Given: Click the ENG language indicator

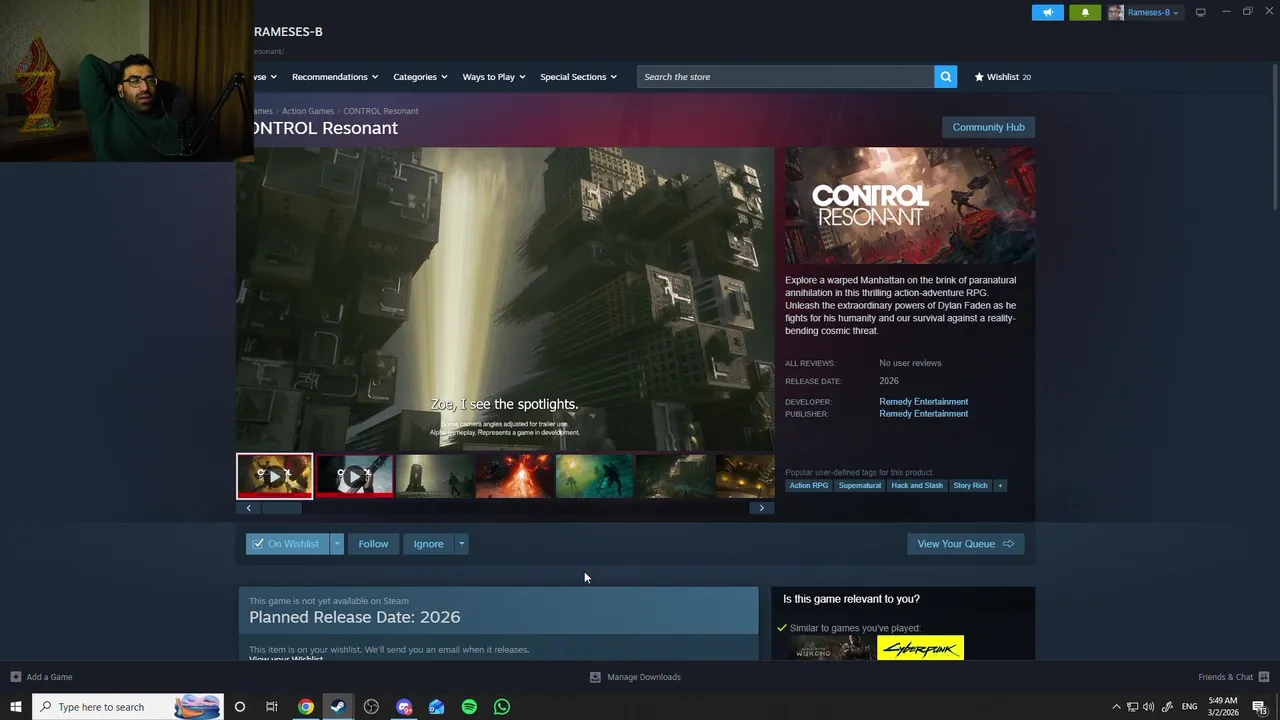Looking at the screenshot, I should tap(1189, 707).
